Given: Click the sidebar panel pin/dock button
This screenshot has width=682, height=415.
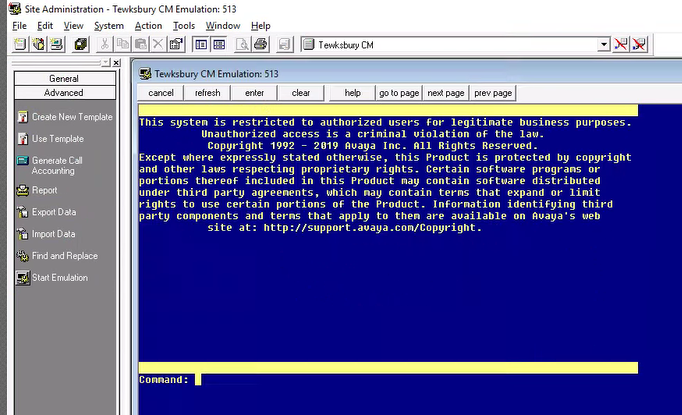Looking at the screenshot, I should tap(106, 63).
